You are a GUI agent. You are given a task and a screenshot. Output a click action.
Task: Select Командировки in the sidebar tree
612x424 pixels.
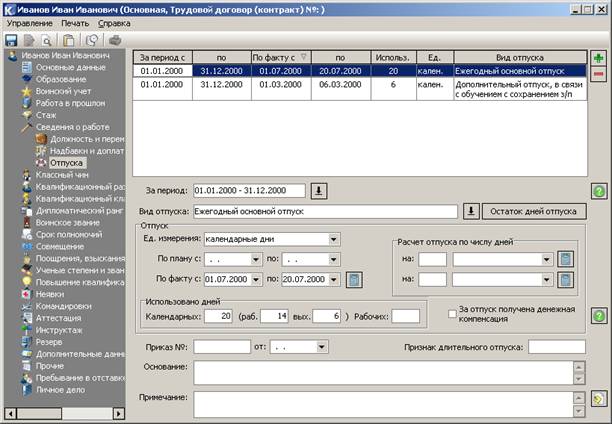tap(64, 306)
